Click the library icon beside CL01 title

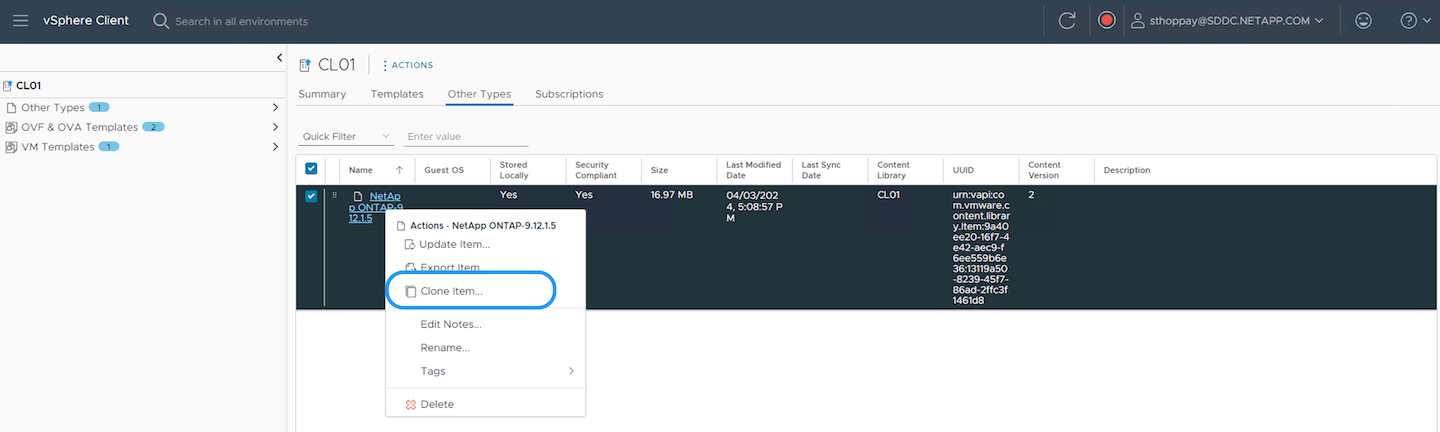pyautogui.click(x=305, y=65)
